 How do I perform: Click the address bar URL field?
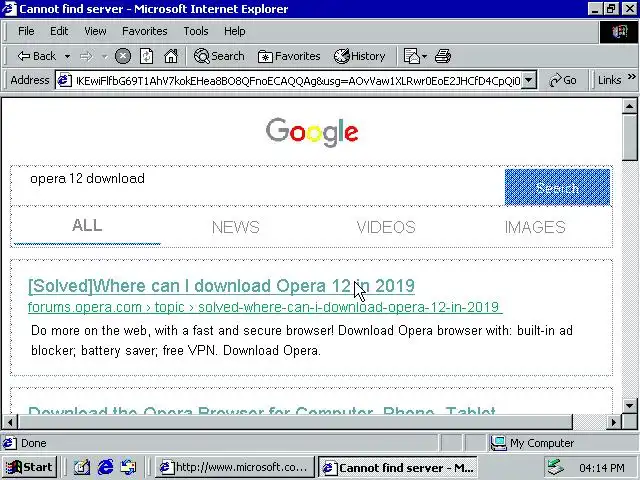[x=298, y=81]
